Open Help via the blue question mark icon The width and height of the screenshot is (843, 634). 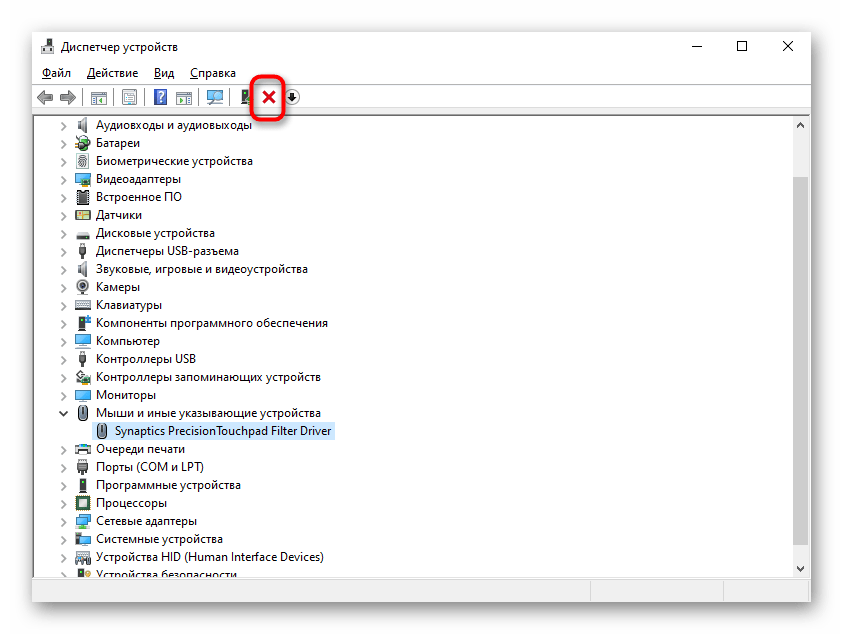[x=160, y=97]
